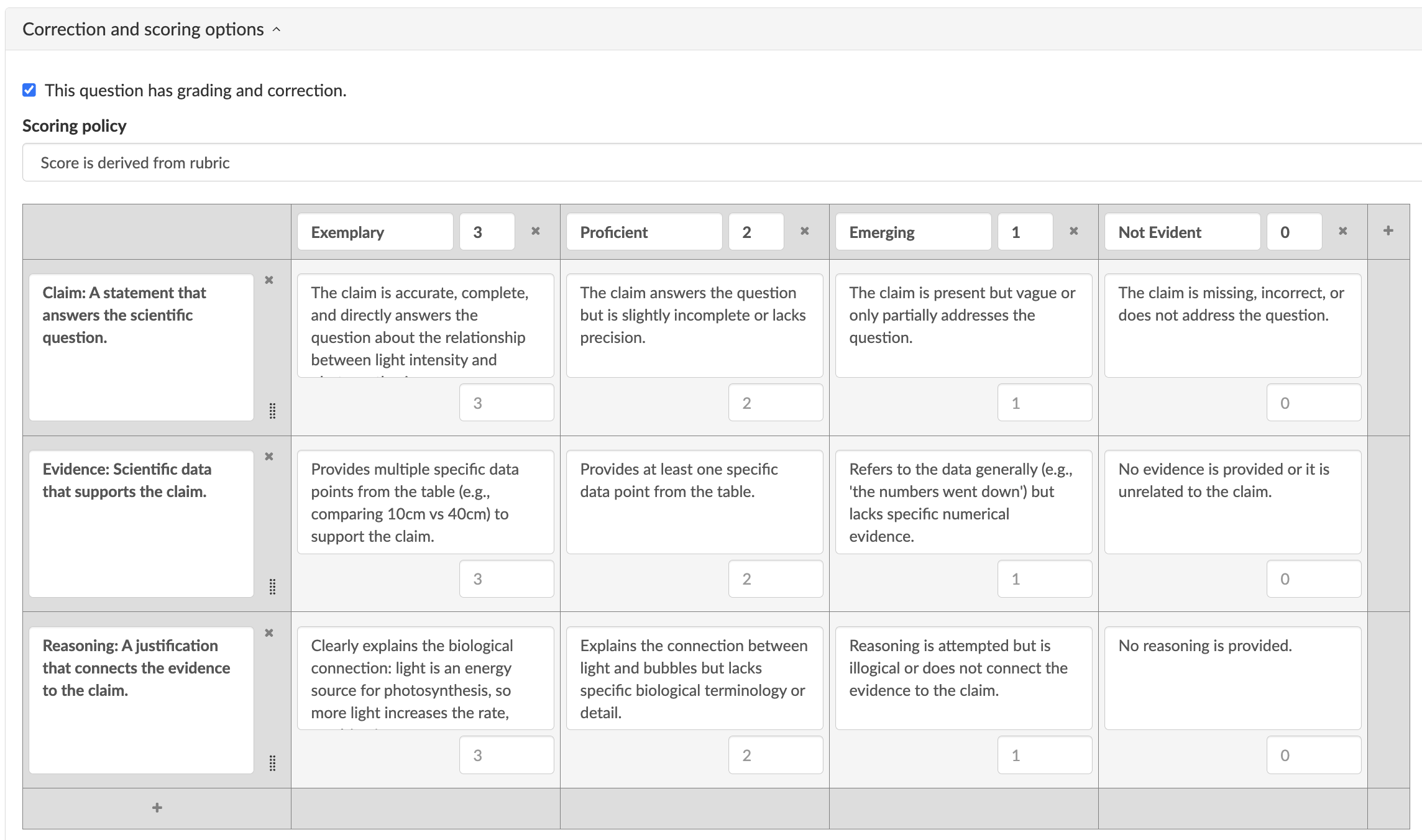The width and height of the screenshot is (1422, 840).
Task: Edit the Emerging level name field
Action: point(914,232)
